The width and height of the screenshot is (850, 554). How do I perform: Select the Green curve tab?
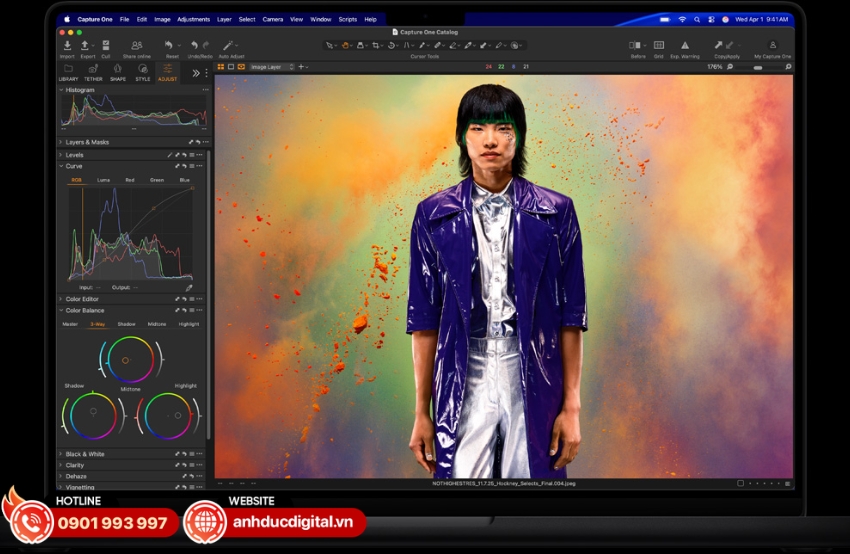157,180
